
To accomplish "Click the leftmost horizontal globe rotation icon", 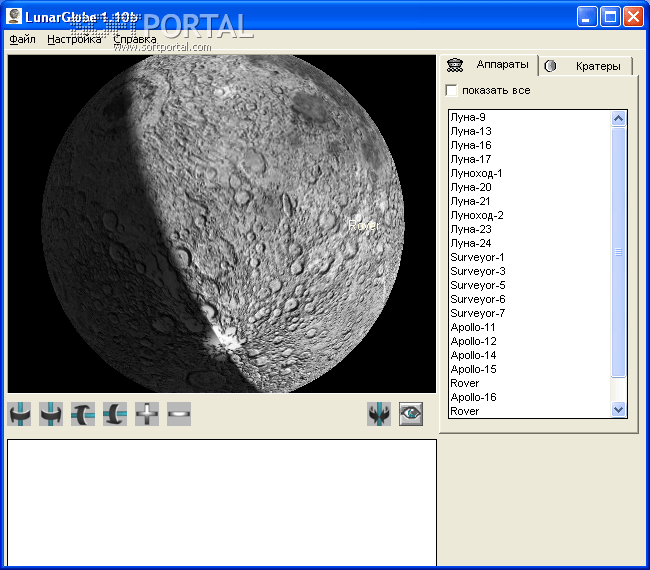I will [x=19, y=414].
